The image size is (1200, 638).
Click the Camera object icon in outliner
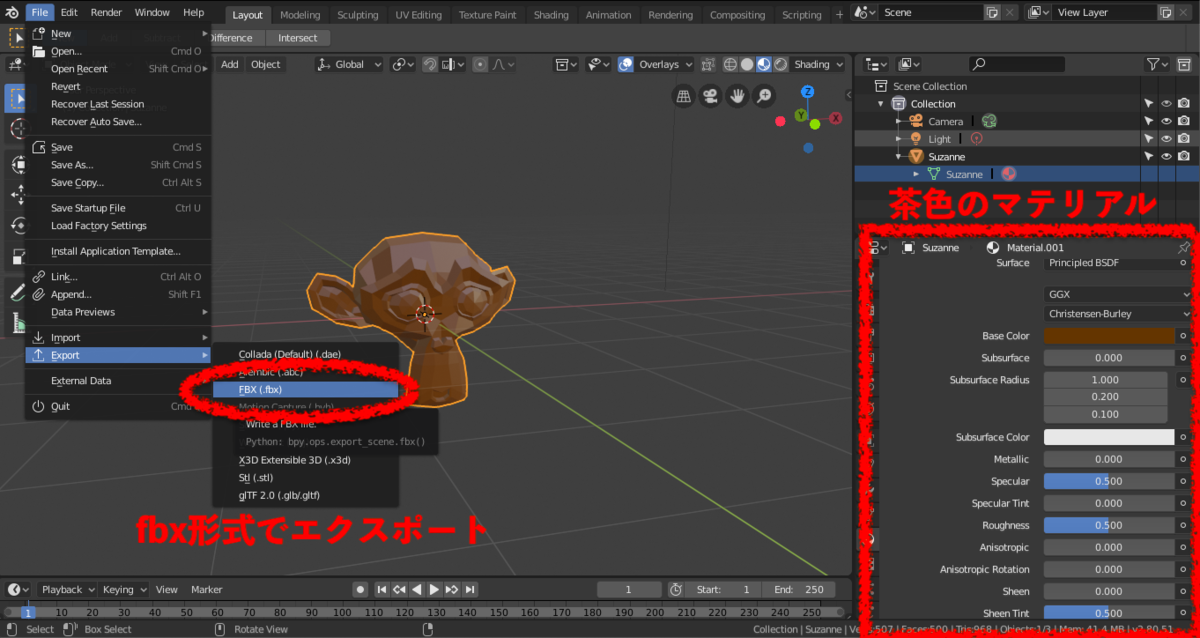pyautogui.click(x=915, y=121)
